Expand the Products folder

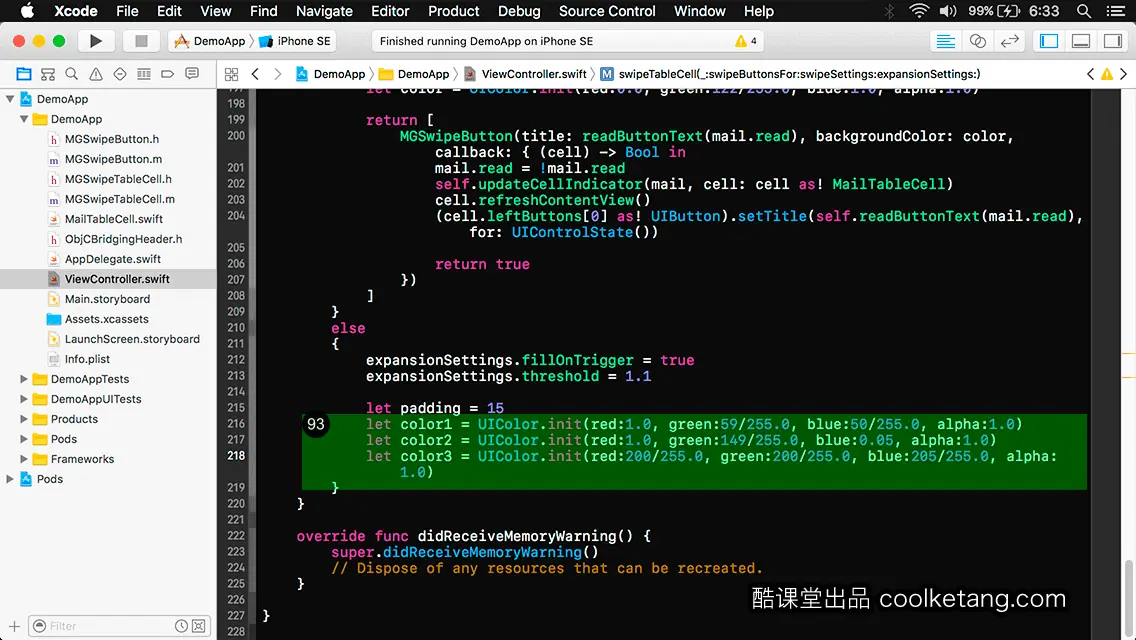pyautogui.click(x=24, y=419)
